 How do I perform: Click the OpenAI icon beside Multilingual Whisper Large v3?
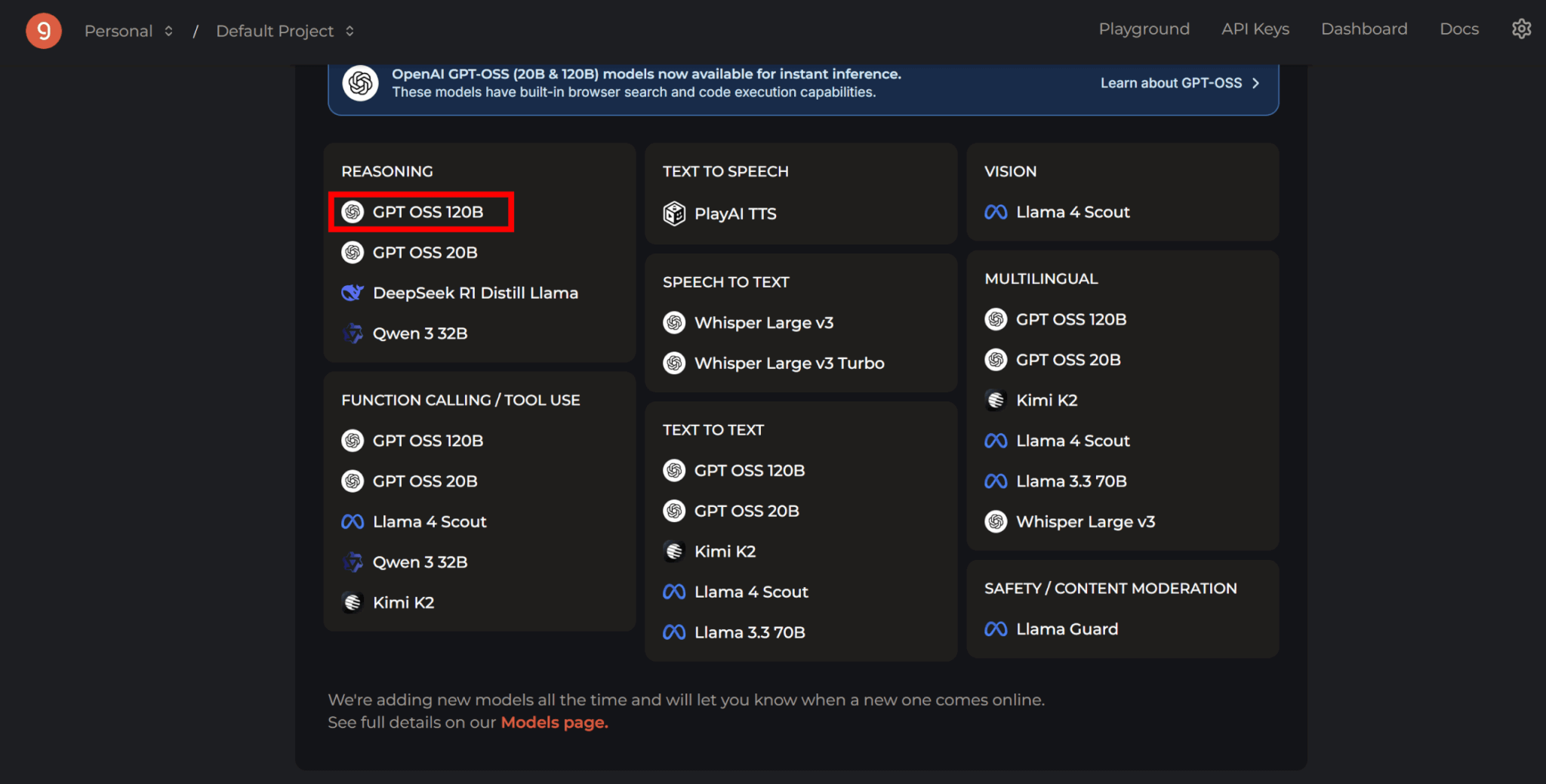tap(996, 521)
